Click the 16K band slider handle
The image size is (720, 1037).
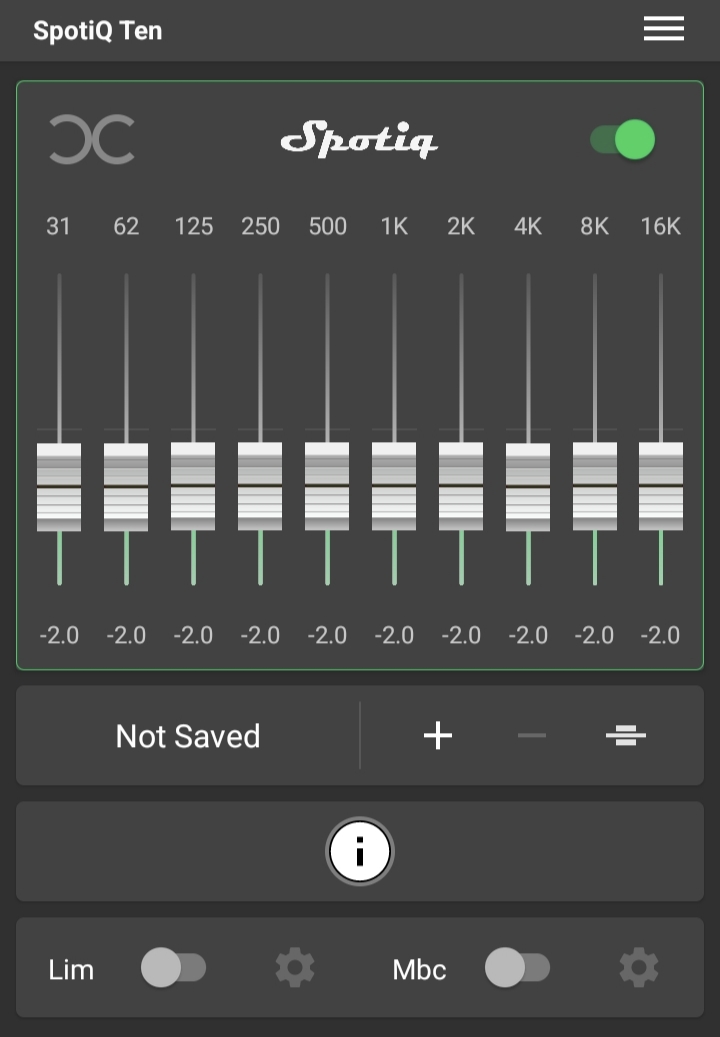(661, 487)
